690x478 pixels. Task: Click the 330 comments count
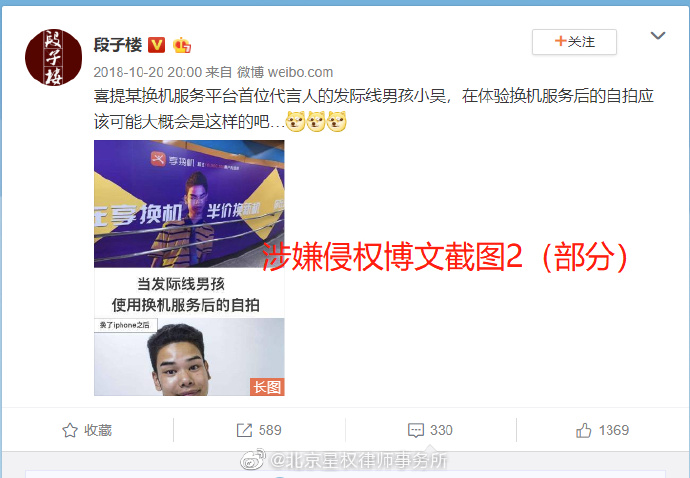pyautogui.click(x=441, y=430)
